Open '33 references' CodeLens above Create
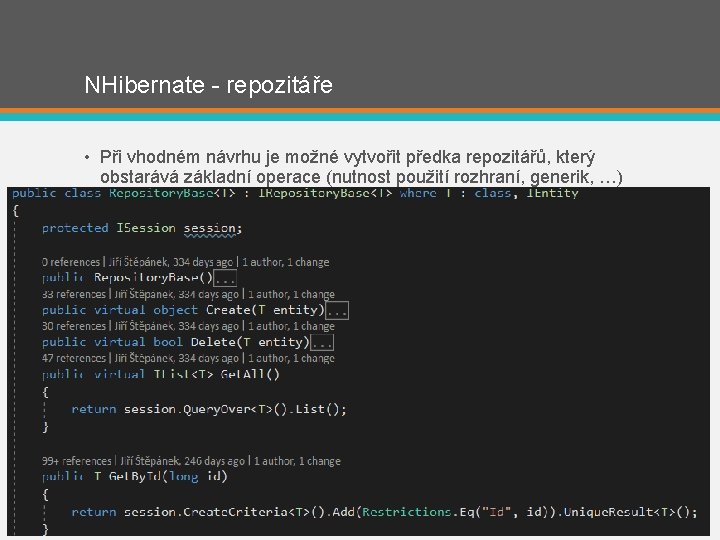Viewport: 720px width, 540px height. click(73, 294)
